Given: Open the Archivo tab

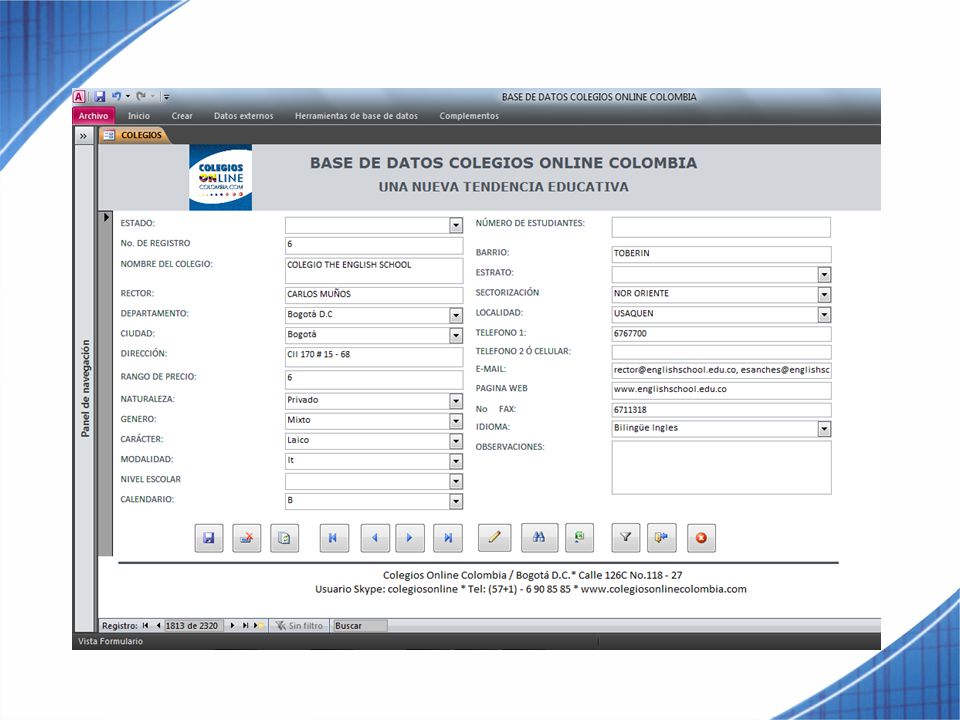Looking at the screenshot, I should pos(93,116).
